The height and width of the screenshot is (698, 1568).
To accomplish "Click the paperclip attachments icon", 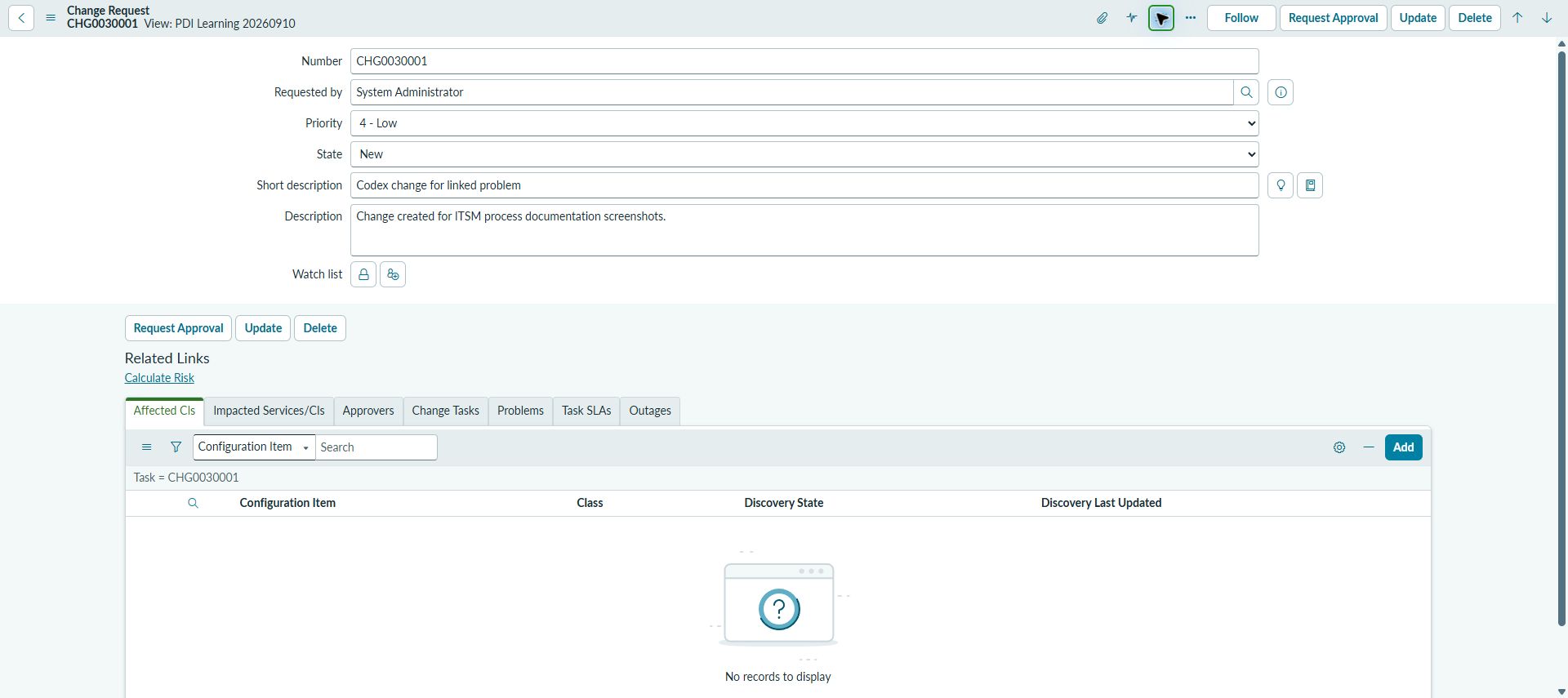I will click(1102, 18).
